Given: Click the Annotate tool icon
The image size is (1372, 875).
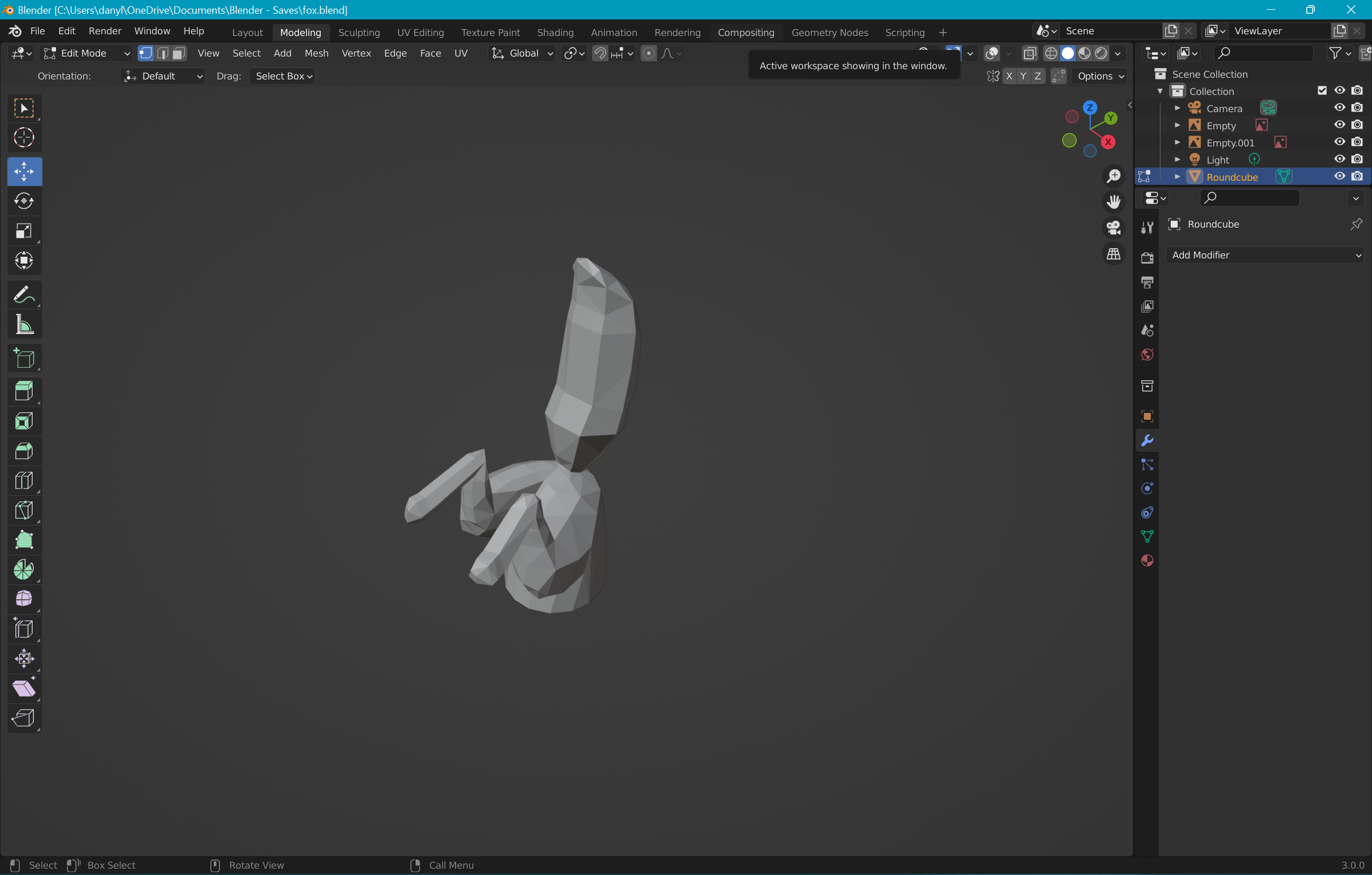Looking at the screenshot, I should click(x=24, y=294).
